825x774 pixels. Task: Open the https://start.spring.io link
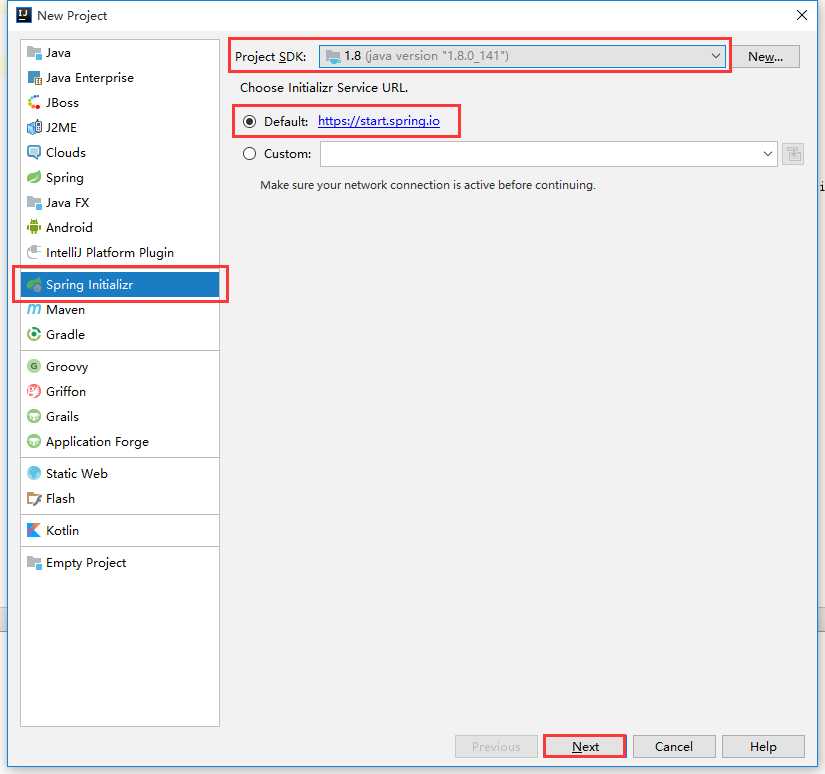[x=379, y=121]
